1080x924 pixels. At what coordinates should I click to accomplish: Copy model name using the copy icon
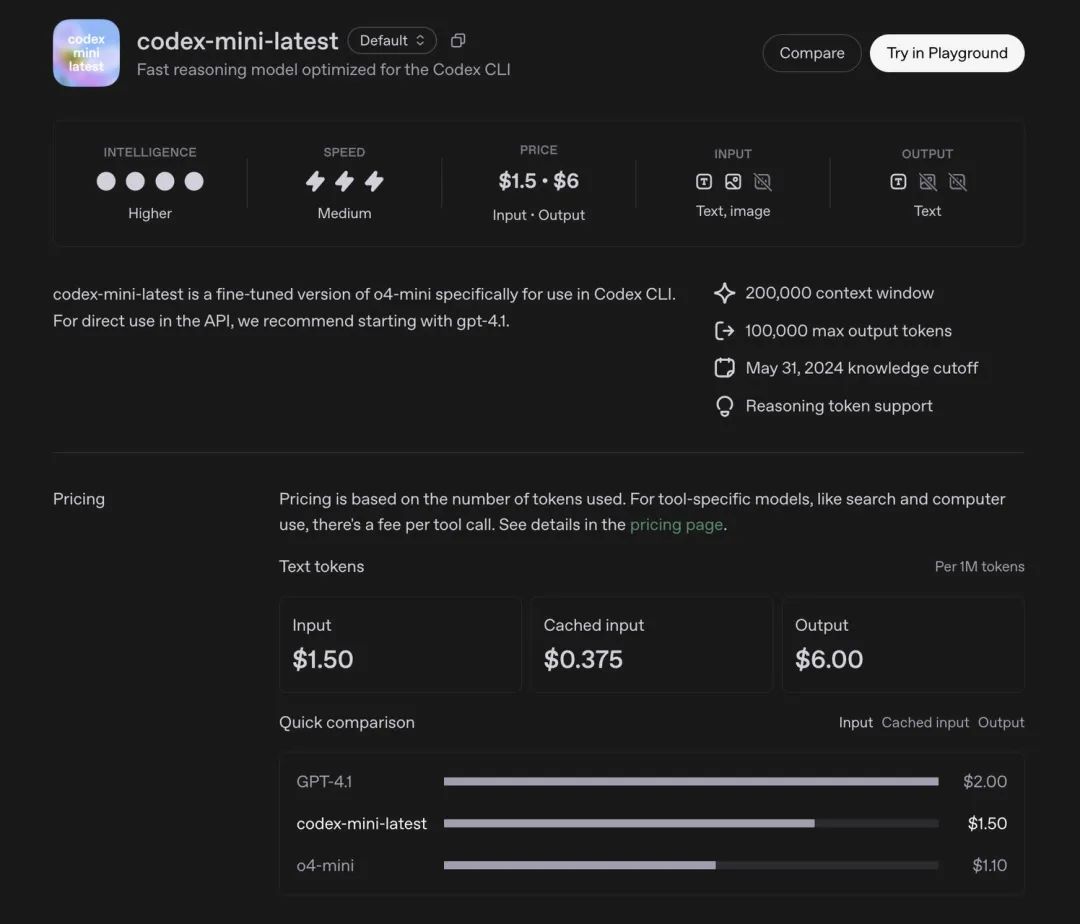458,41
